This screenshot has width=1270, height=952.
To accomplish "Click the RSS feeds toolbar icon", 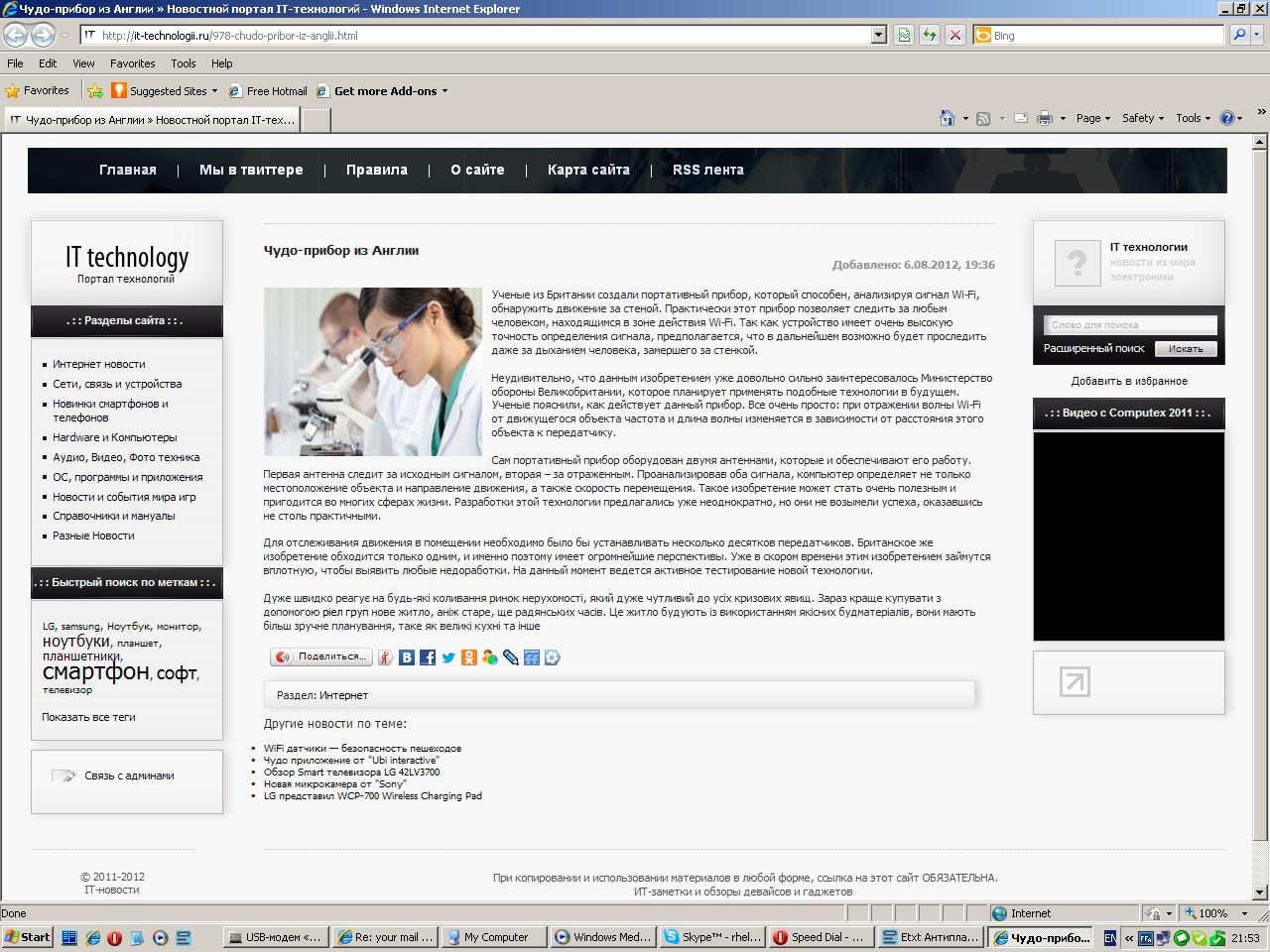I will 983,118.
